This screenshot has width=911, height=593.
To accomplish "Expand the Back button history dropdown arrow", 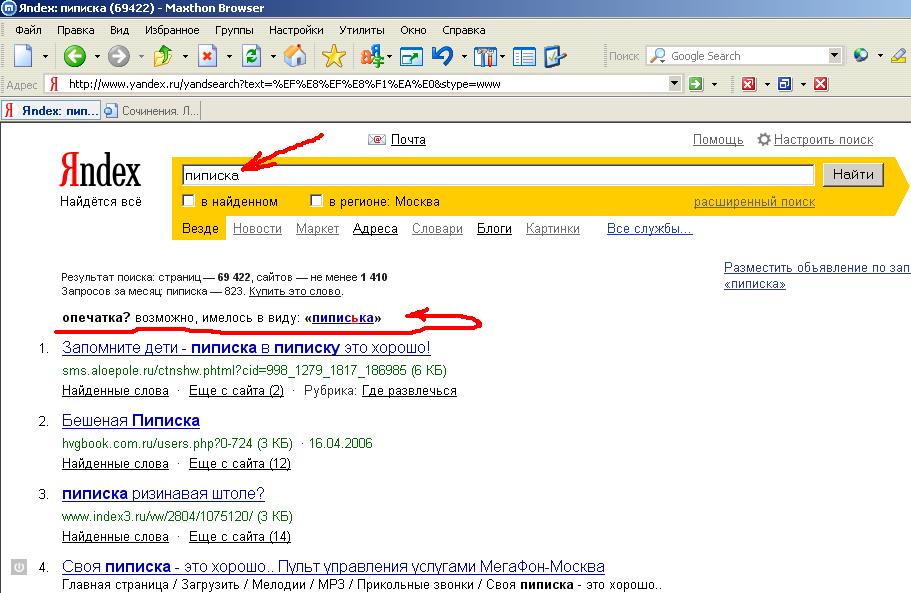I will click(x=95, y=57).
